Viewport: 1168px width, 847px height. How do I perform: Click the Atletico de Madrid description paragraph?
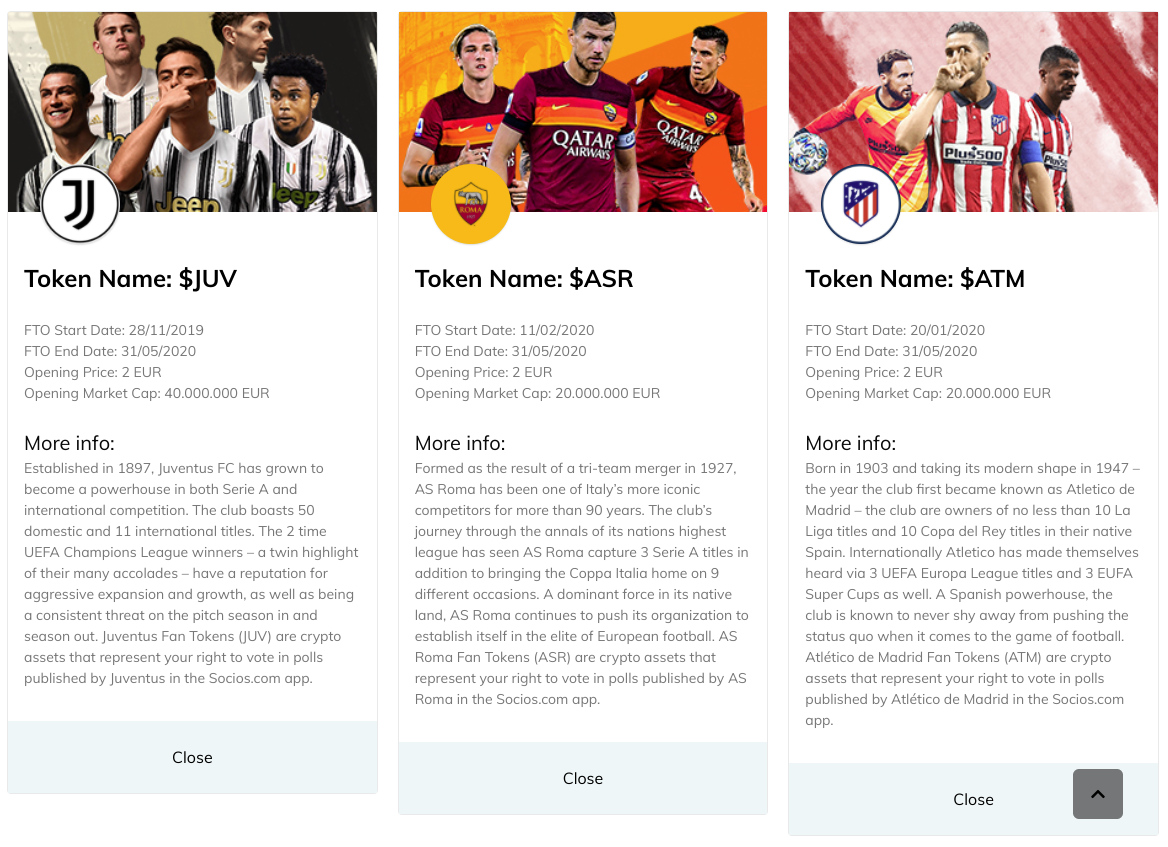coord(972,594)
